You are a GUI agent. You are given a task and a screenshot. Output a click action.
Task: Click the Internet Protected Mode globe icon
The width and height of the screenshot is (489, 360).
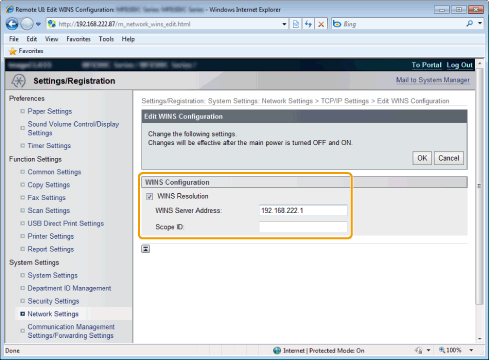click(x=277, y=351)
